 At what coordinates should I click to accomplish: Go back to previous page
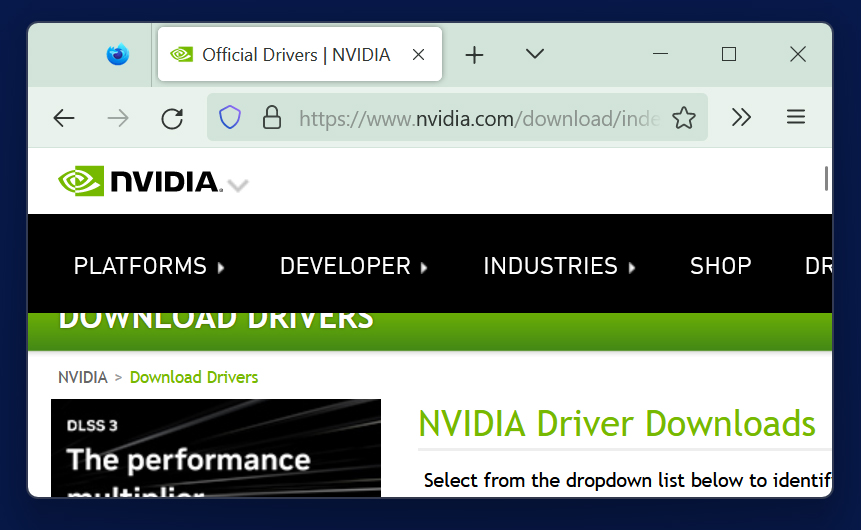(64, 118)
